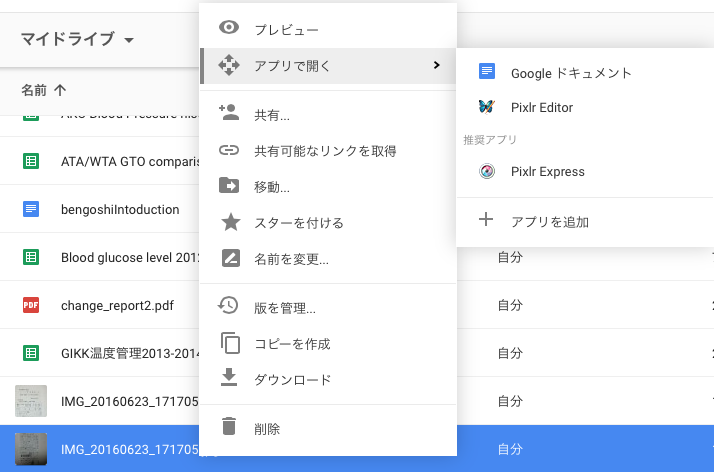This screenshot has height=472, width=714.
Task: Click the sheet icon of ATA/WTA GTO file
Action: [31, 161]
